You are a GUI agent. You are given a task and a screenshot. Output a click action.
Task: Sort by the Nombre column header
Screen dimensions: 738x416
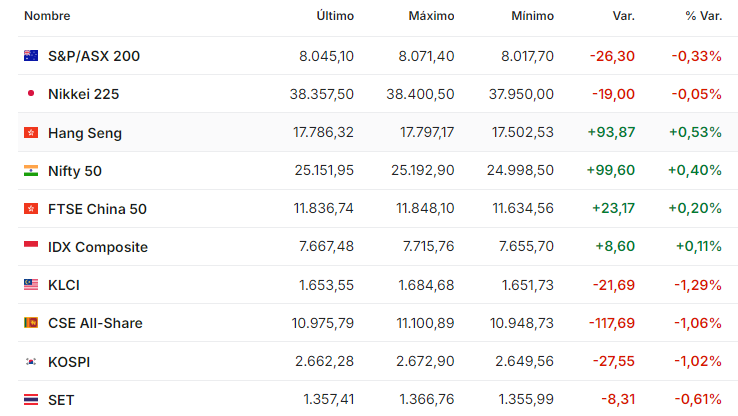(47, 16)
